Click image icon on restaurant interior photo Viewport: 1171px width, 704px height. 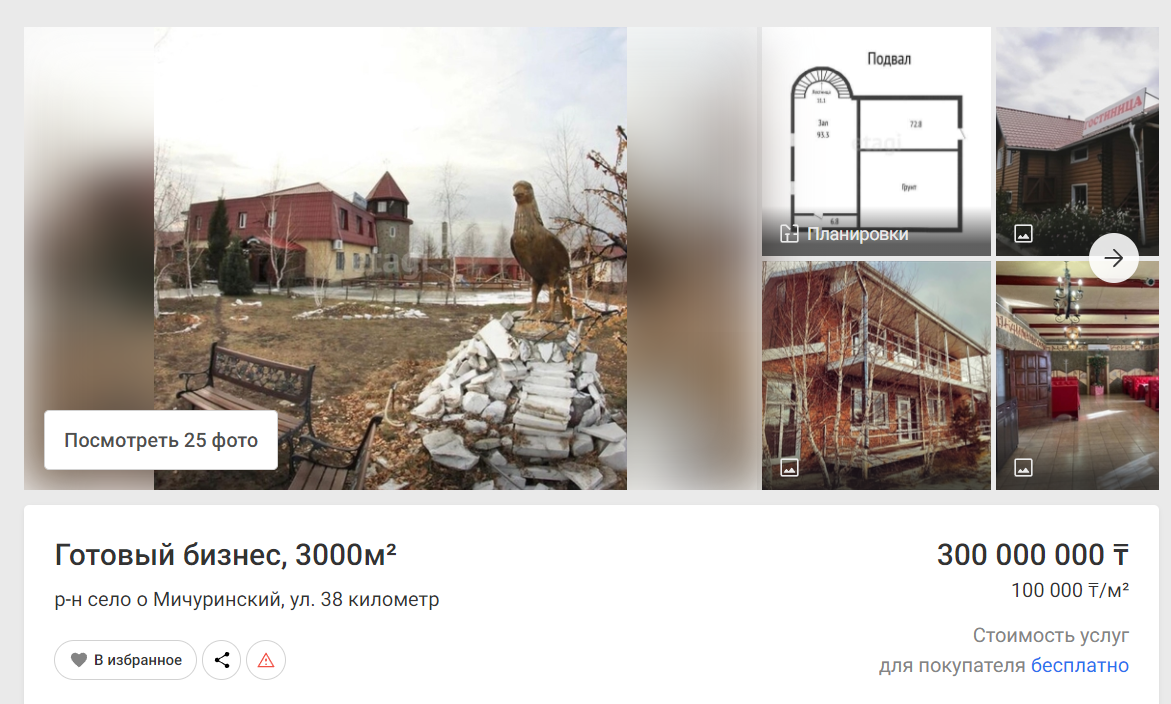[x=1023, y=468]
